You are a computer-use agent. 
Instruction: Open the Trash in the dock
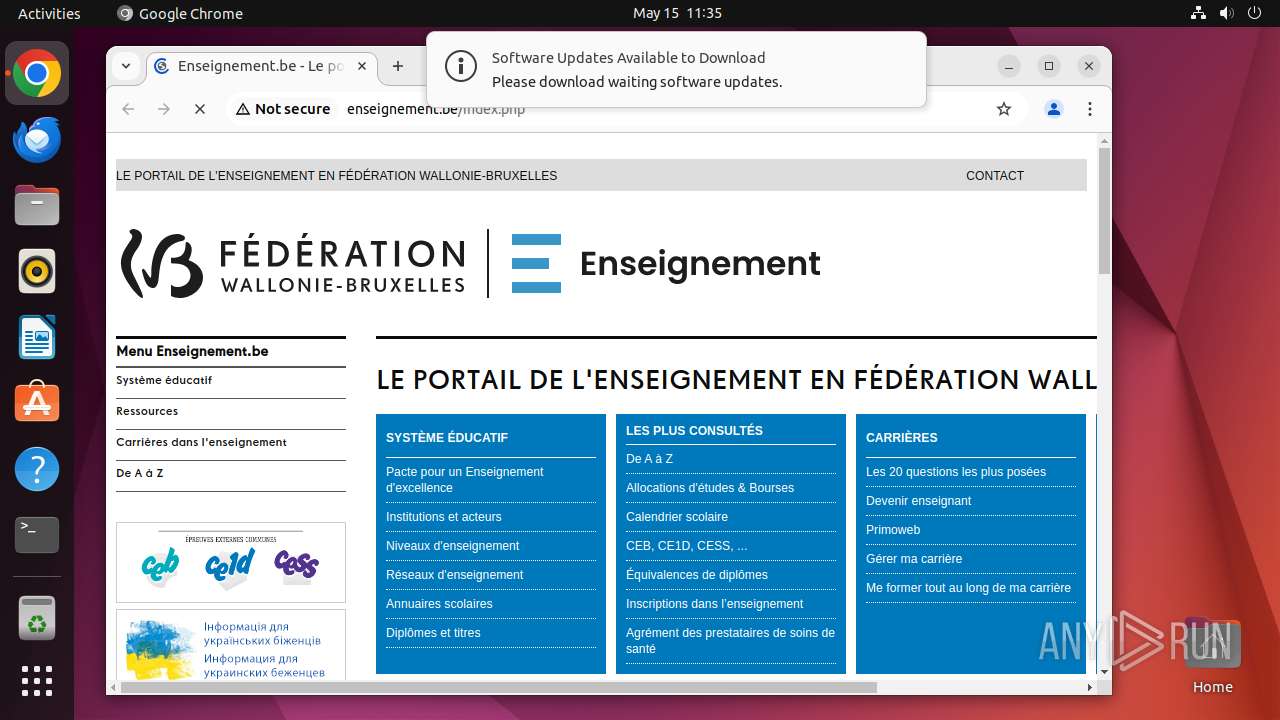(37, 618)
